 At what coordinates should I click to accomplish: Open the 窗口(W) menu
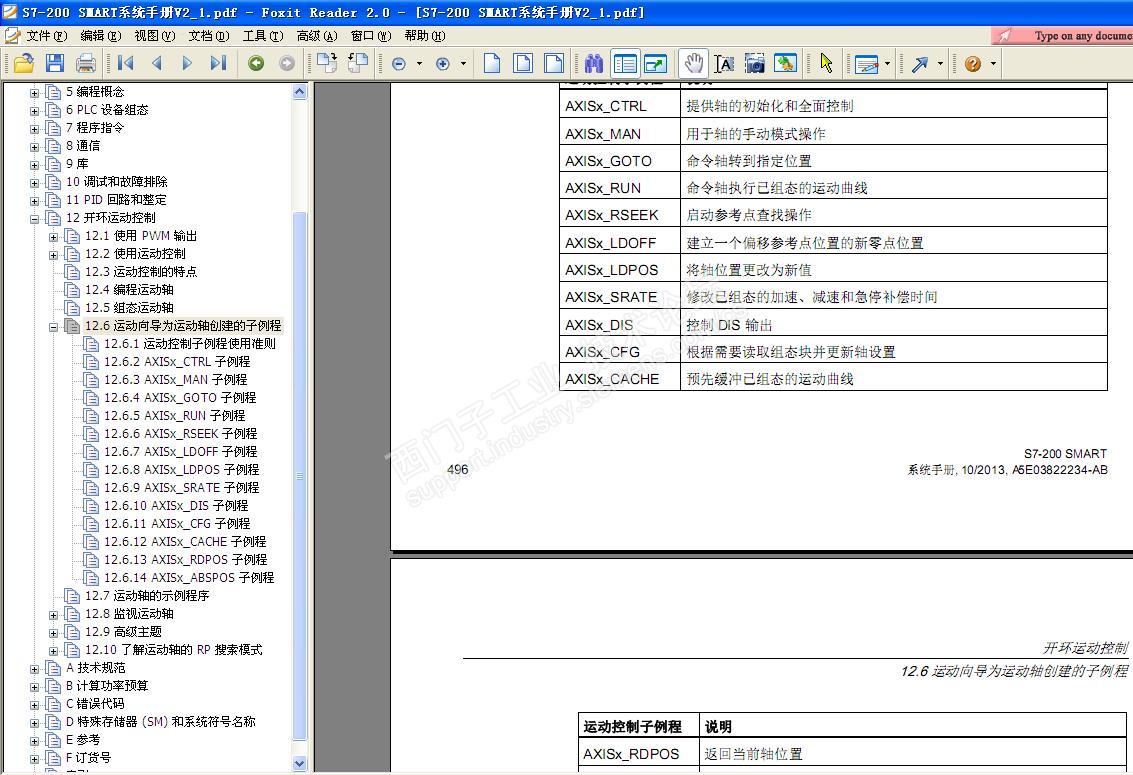coord(371,35)
